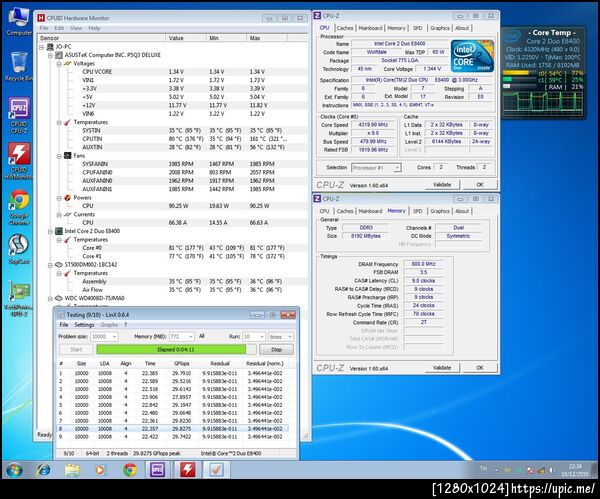Click the Stop button in LinX
Image resolution: width=600 pixels, height=499 pixels.
click(276, 349)
